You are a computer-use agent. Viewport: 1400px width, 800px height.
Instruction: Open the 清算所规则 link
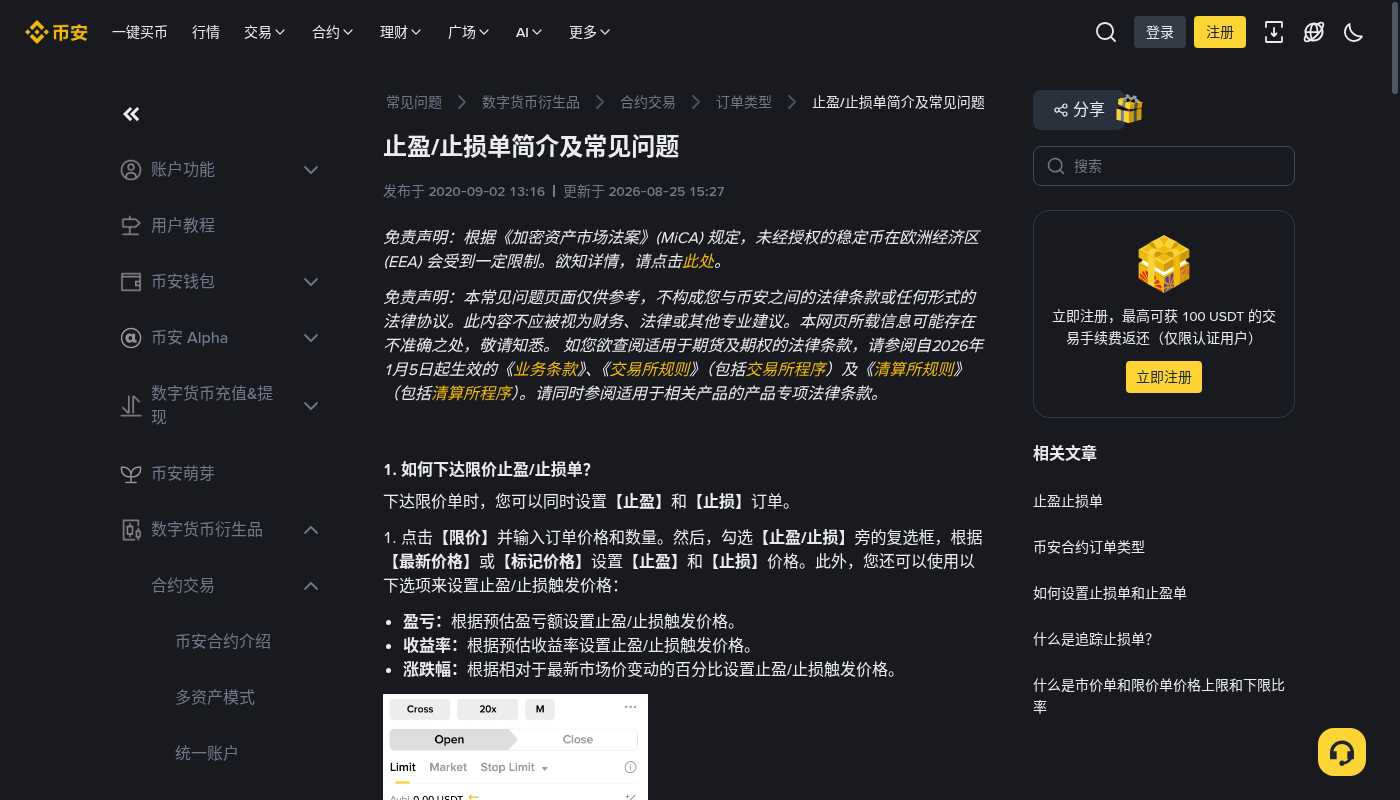point(914,369)
